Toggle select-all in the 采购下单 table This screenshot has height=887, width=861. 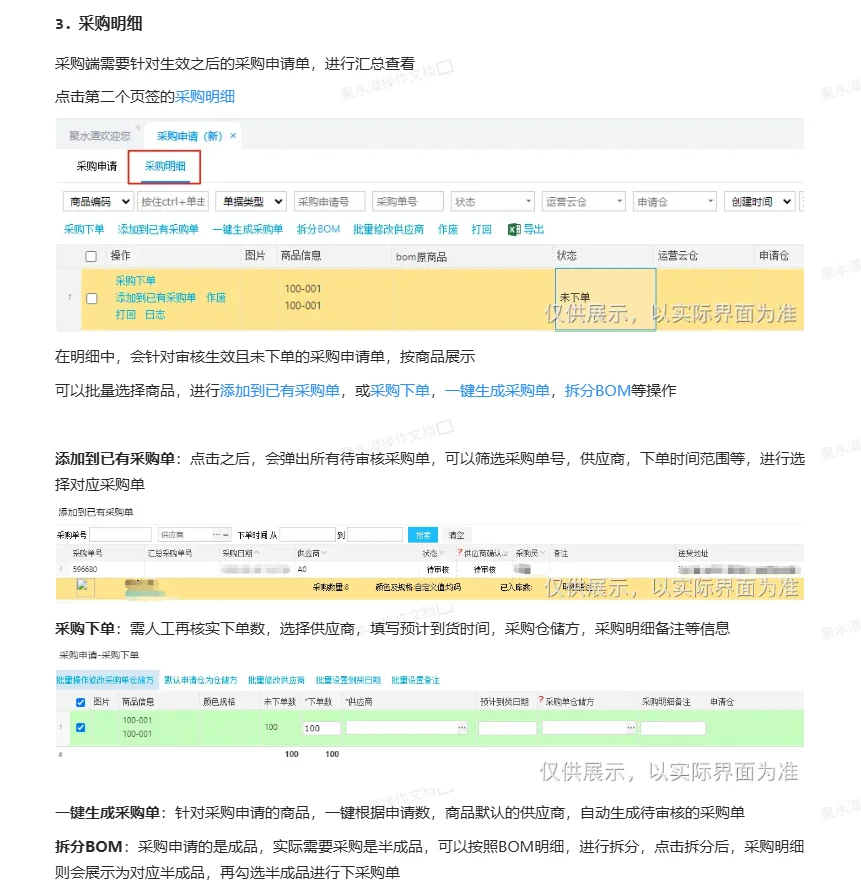pos(81,704)
